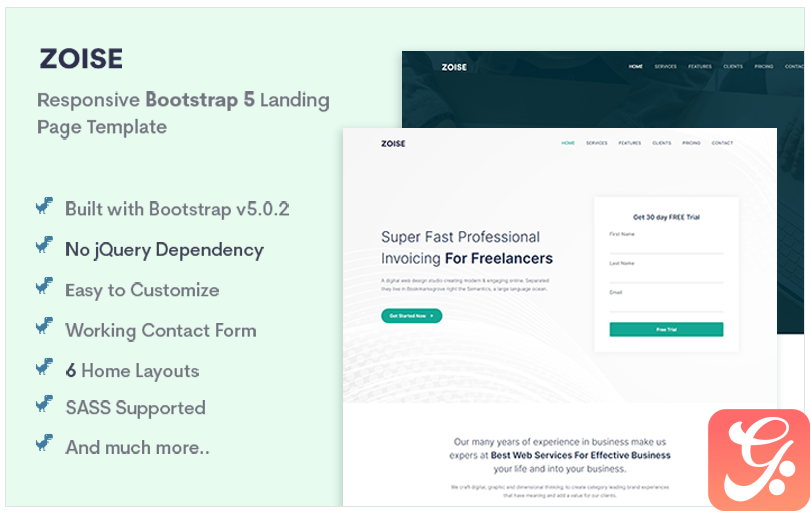Click the dinosaur icon beside SASS Supported

tap(44, 404)
